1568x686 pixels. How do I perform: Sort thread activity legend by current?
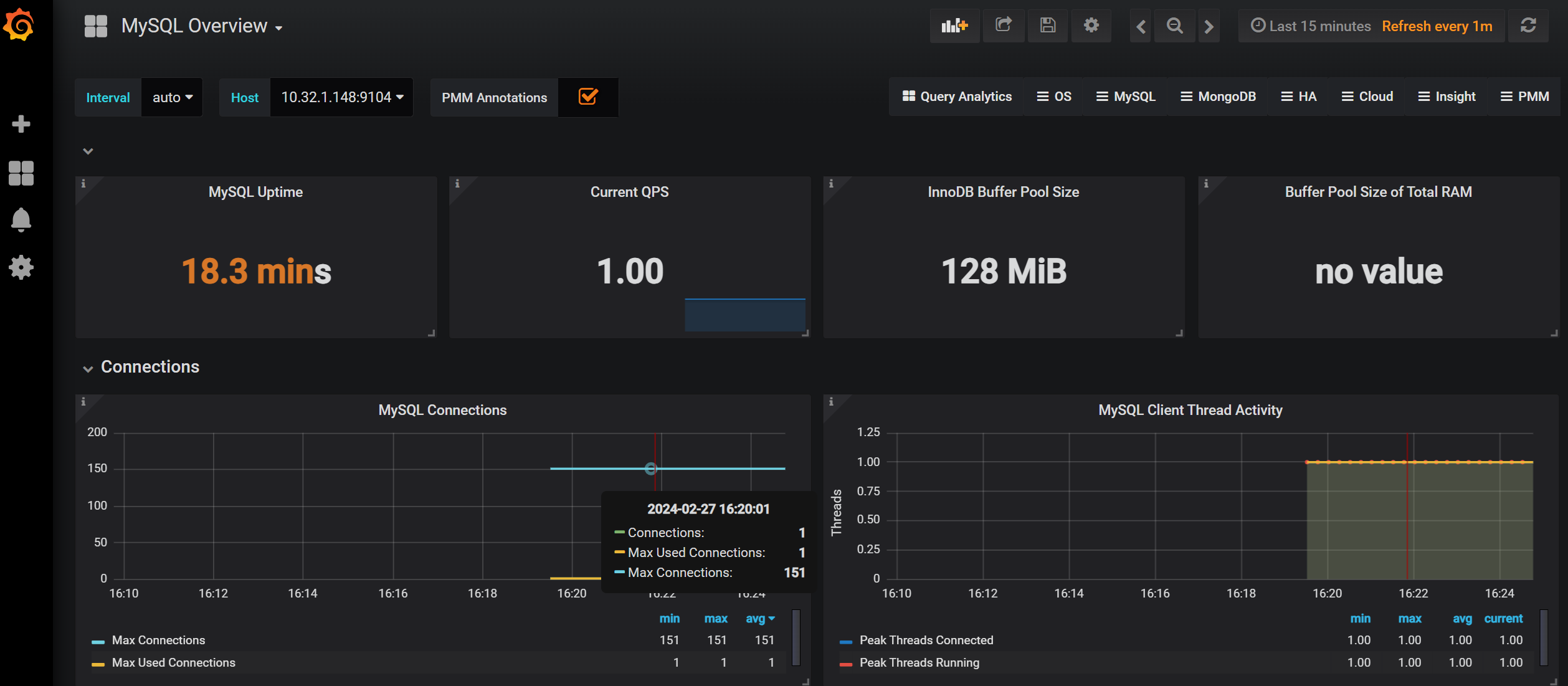(x=1503, y=619)
